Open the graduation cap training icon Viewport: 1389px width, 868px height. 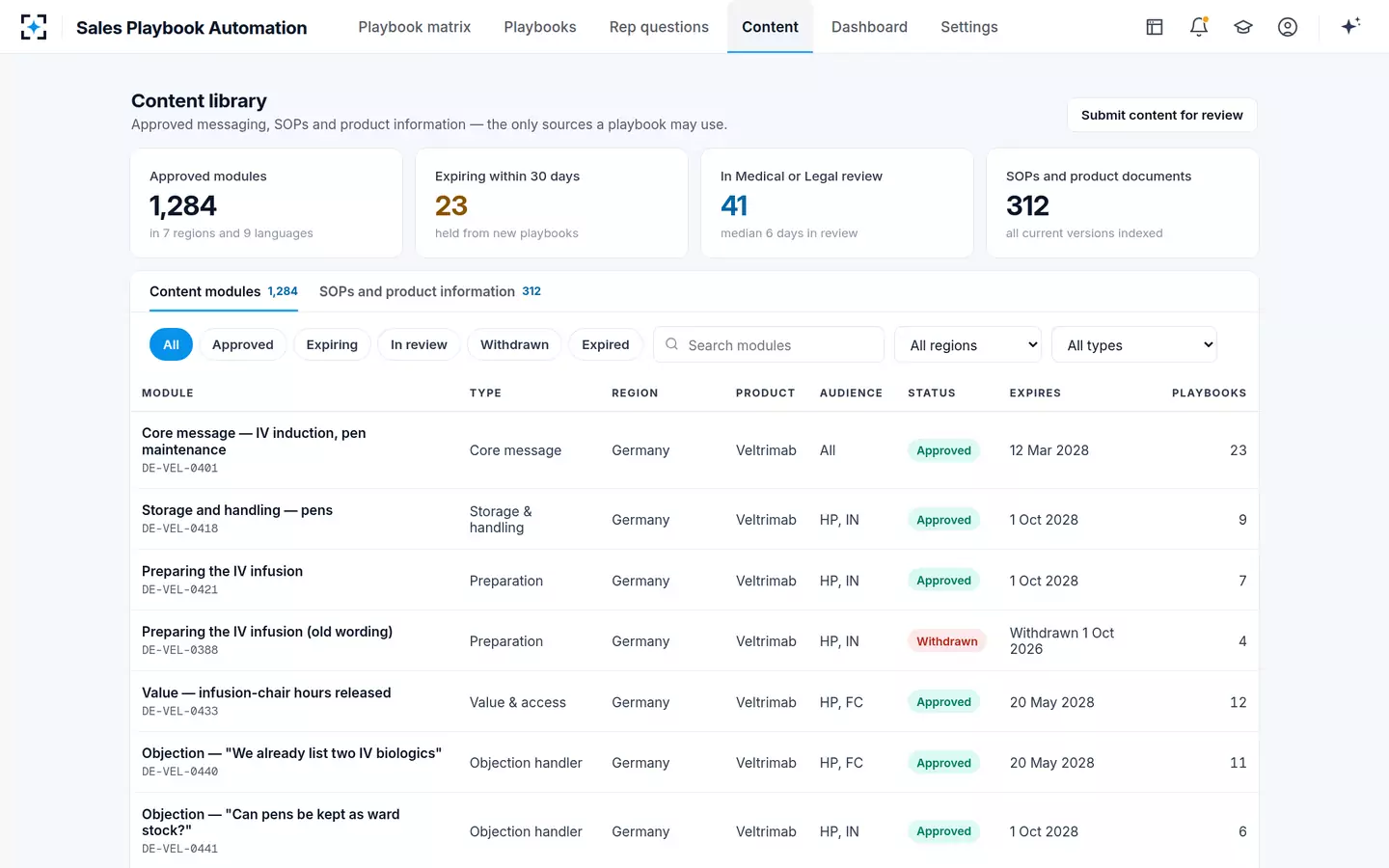tap(1243, 27)
